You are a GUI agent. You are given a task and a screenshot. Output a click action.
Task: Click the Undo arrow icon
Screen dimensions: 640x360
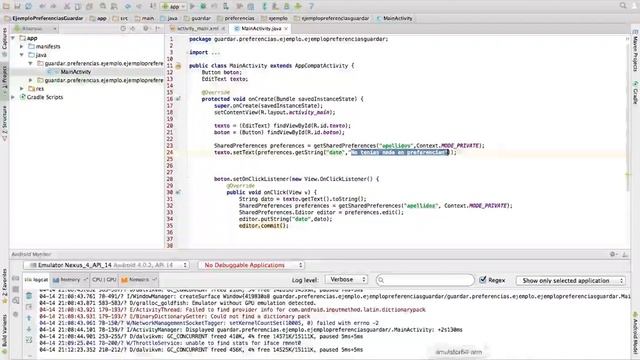coord(42,6)
